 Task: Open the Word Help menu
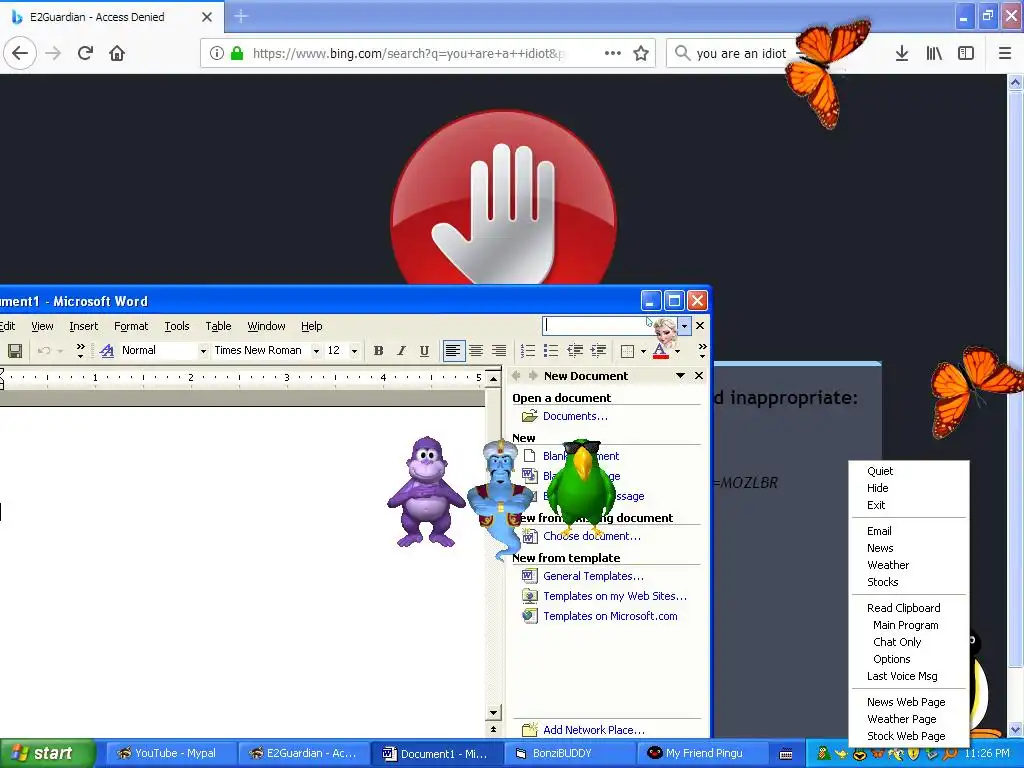pyautogui.click(x=312, y=326)
